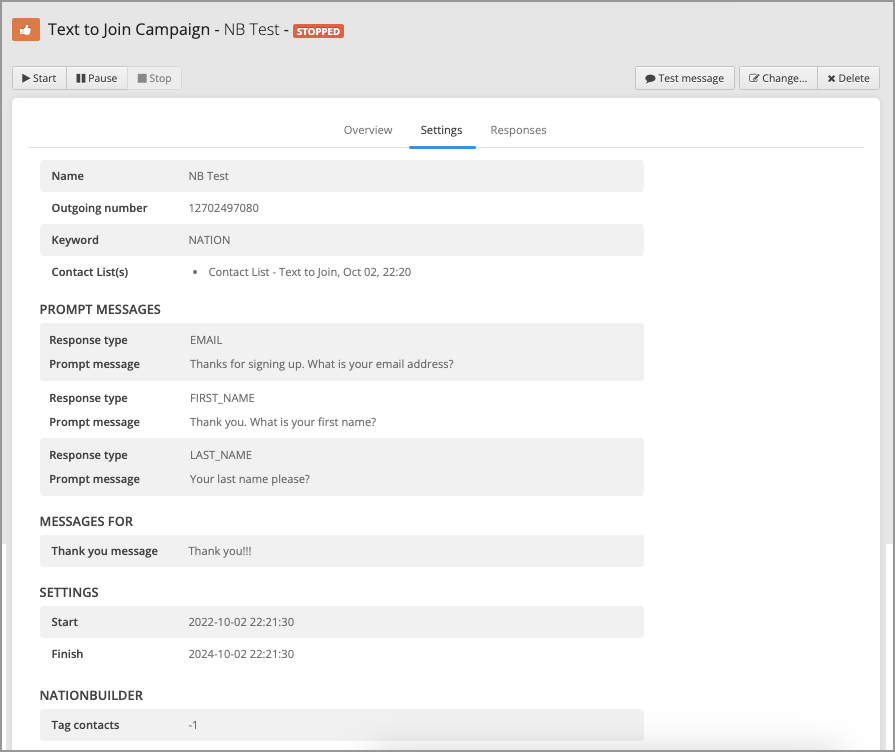Click the Thank you message label
The width and height of the screenshot is (895, 752).
coord(104,551)
